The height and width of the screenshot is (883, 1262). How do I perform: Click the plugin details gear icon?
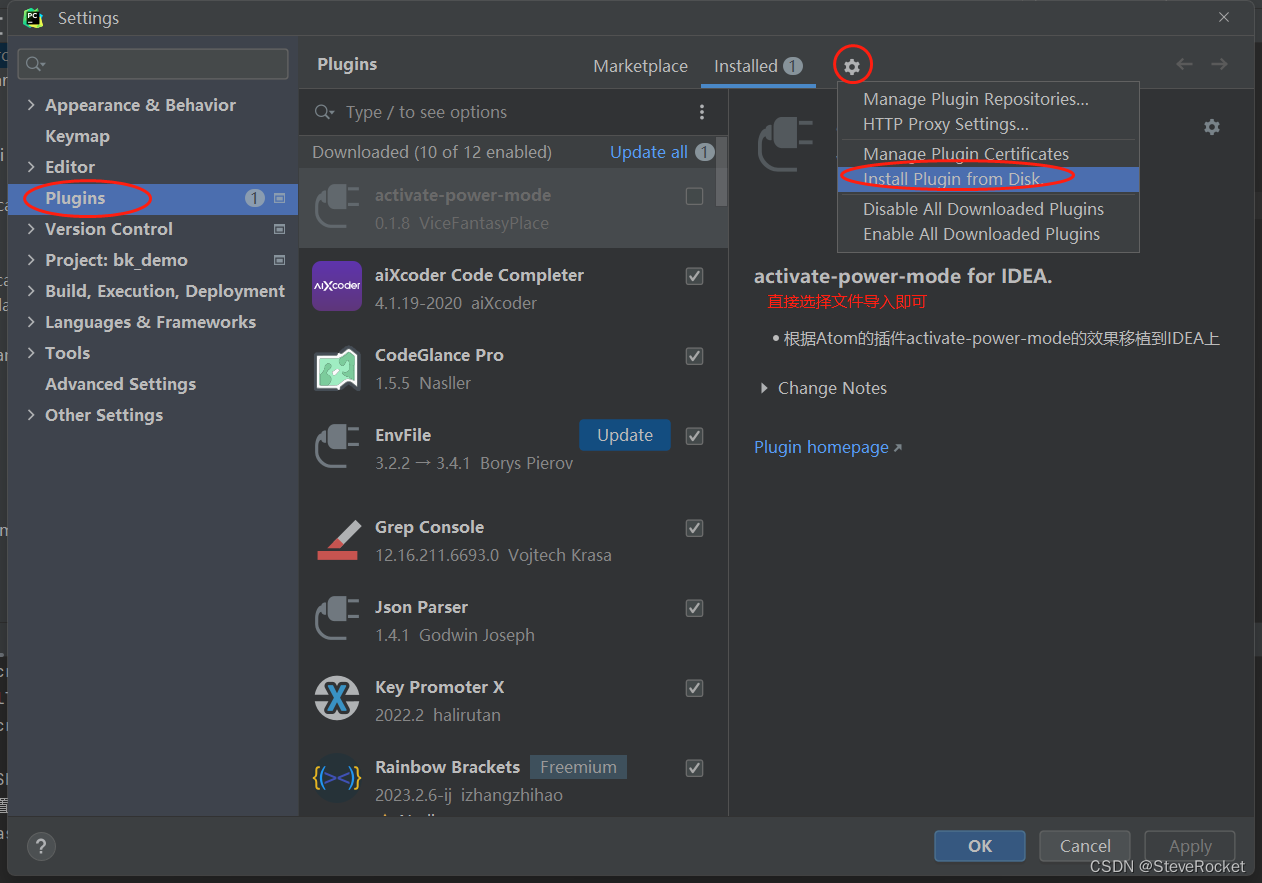tap(1212, 127)
